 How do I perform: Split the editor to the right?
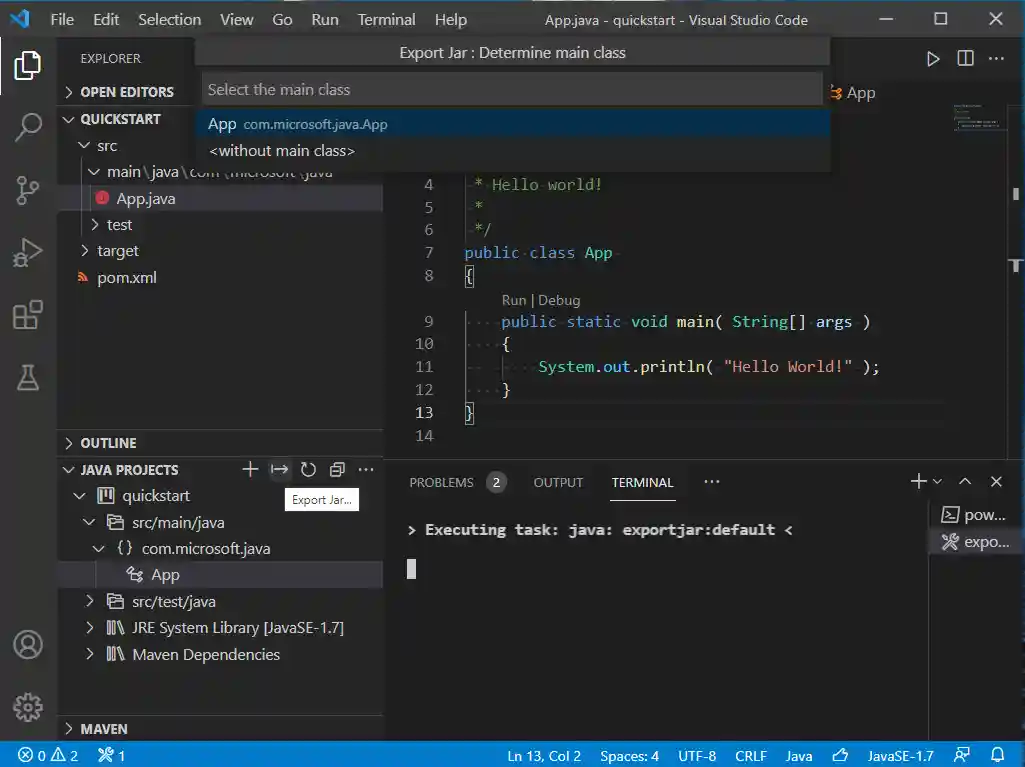[965, 59]
